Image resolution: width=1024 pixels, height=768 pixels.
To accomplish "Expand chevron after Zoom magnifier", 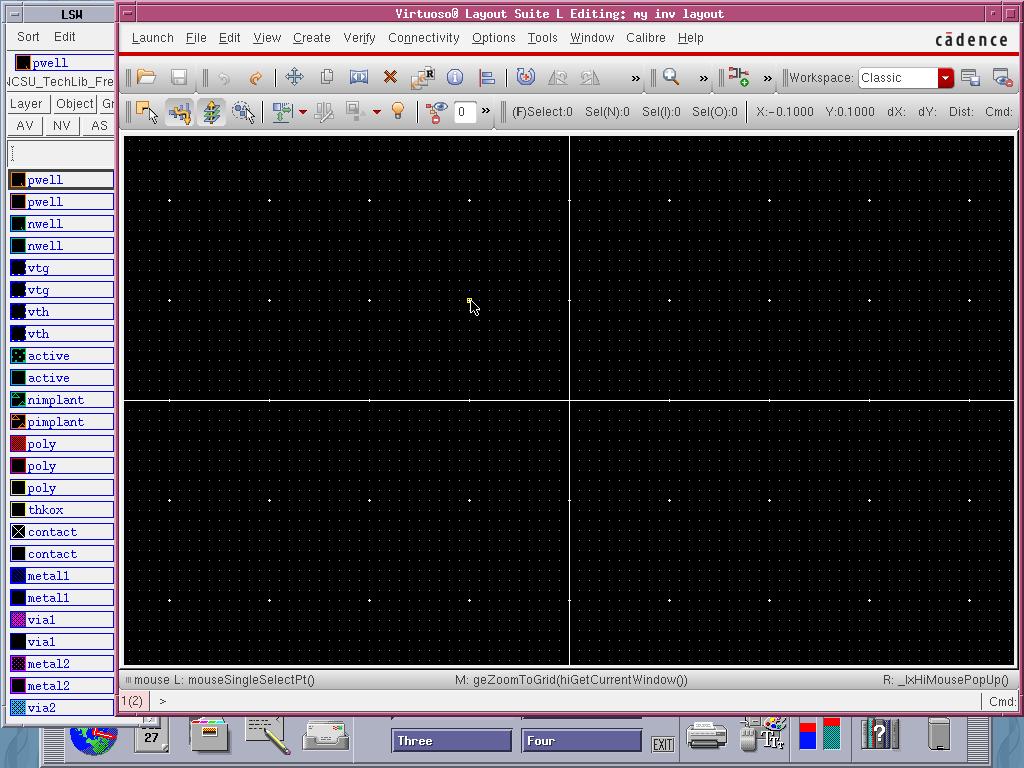I will 703,78.
